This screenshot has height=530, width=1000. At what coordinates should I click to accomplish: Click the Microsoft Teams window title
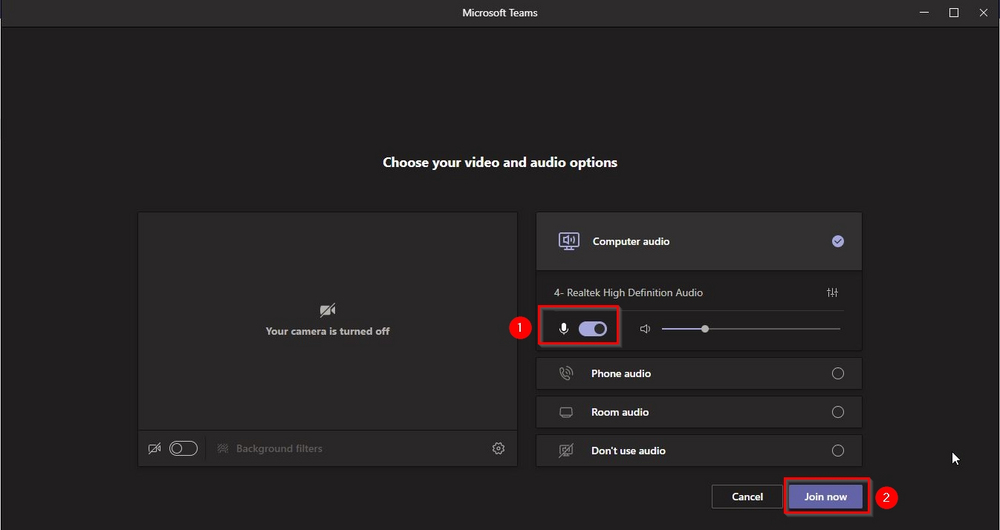pyautogui.click(x=500, y=13)
